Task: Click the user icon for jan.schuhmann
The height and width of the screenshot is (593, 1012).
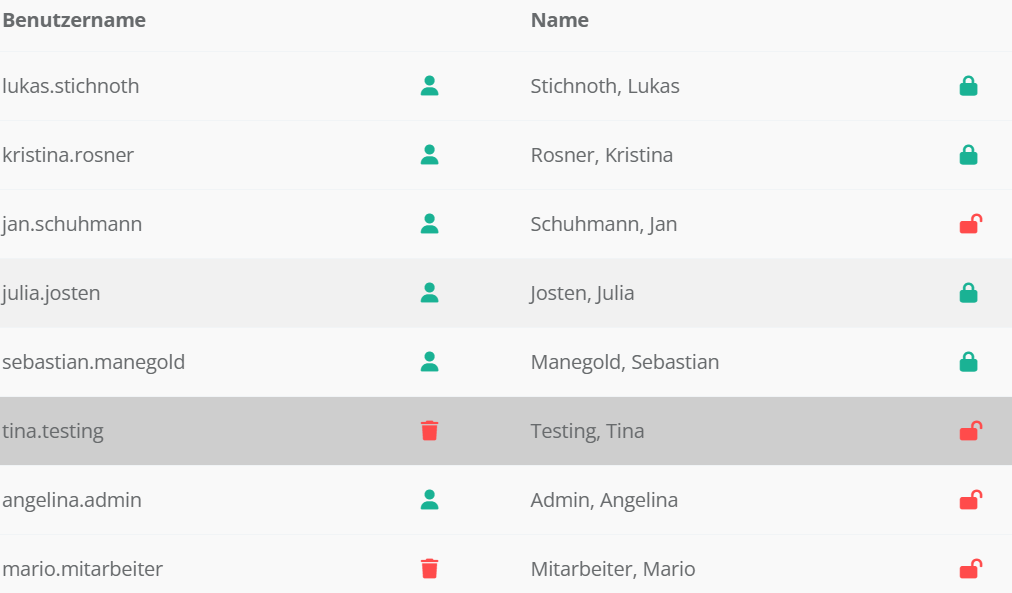Action: point(429,224)
